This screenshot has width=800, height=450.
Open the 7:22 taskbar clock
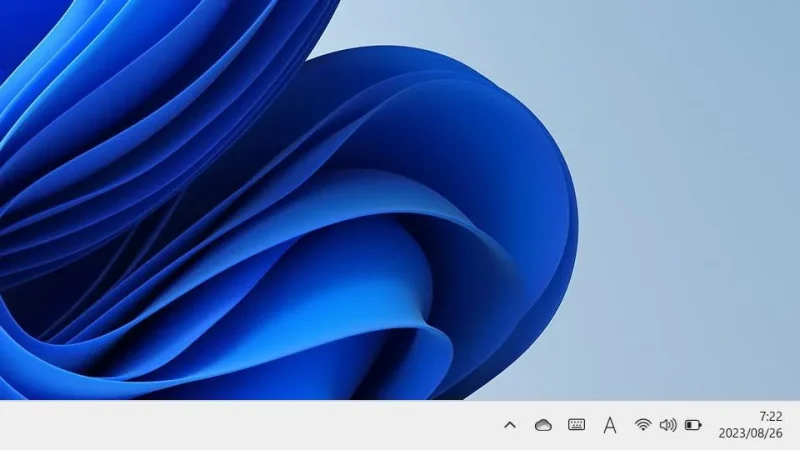pyautogui.click(x=770, y=416)
